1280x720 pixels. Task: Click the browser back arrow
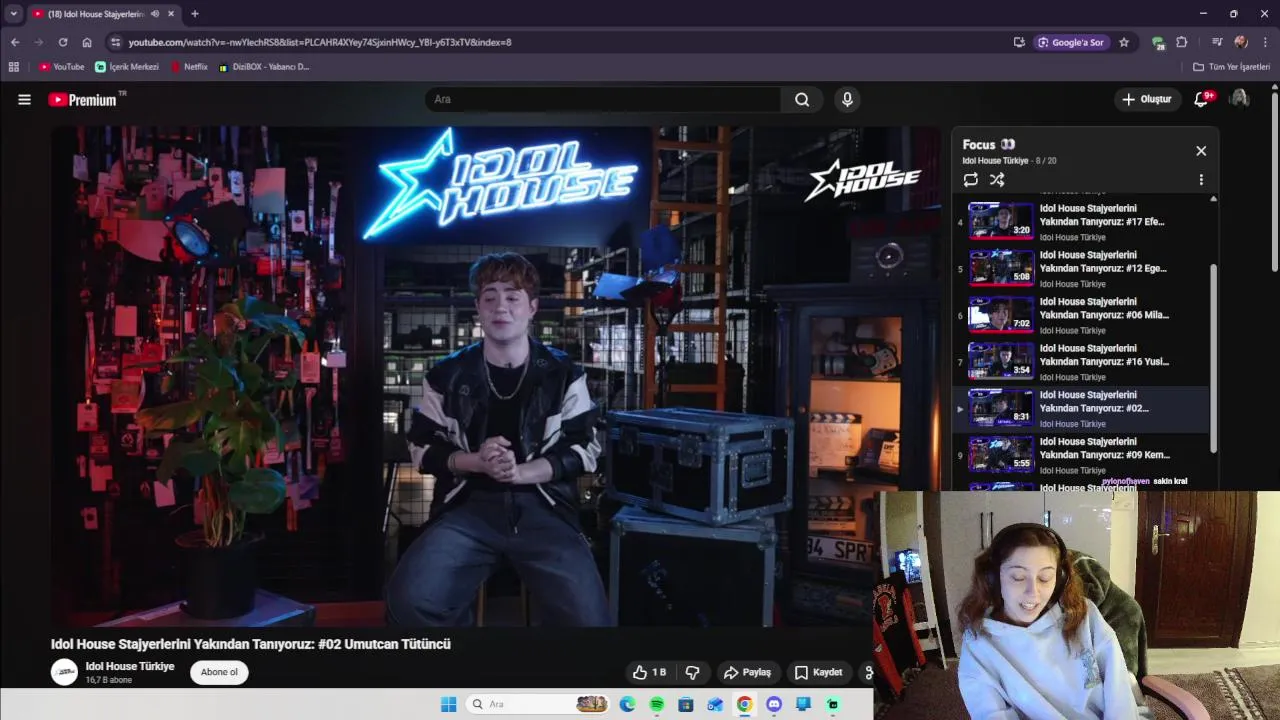(15, 42)
